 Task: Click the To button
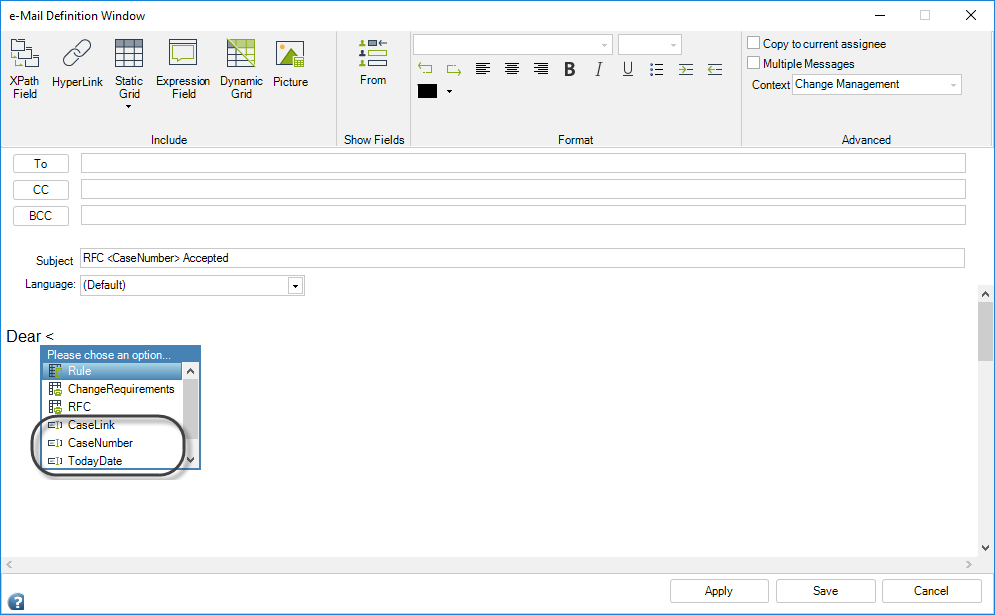[x=41, y=164]
